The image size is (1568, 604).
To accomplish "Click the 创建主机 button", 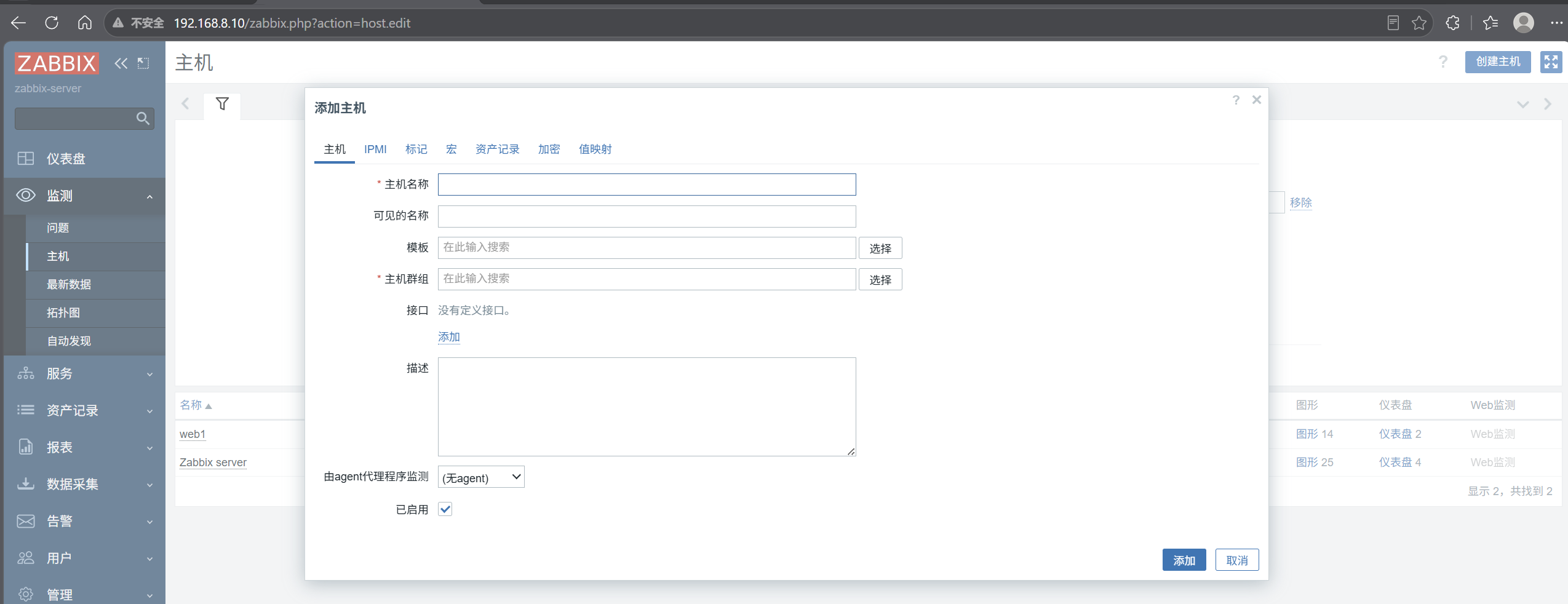I will tap(1498, 62).
